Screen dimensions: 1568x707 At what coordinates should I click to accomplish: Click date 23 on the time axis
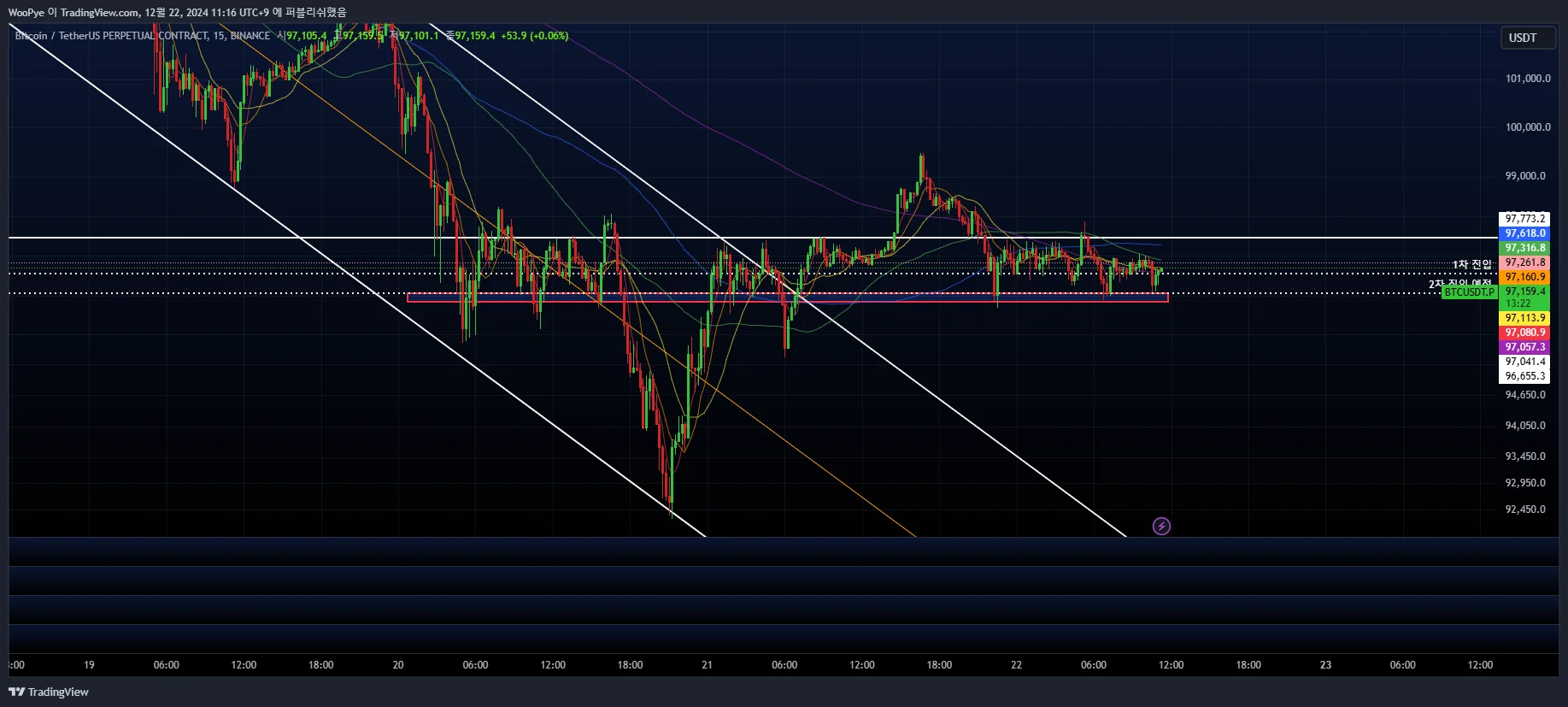click(1325, 665)
